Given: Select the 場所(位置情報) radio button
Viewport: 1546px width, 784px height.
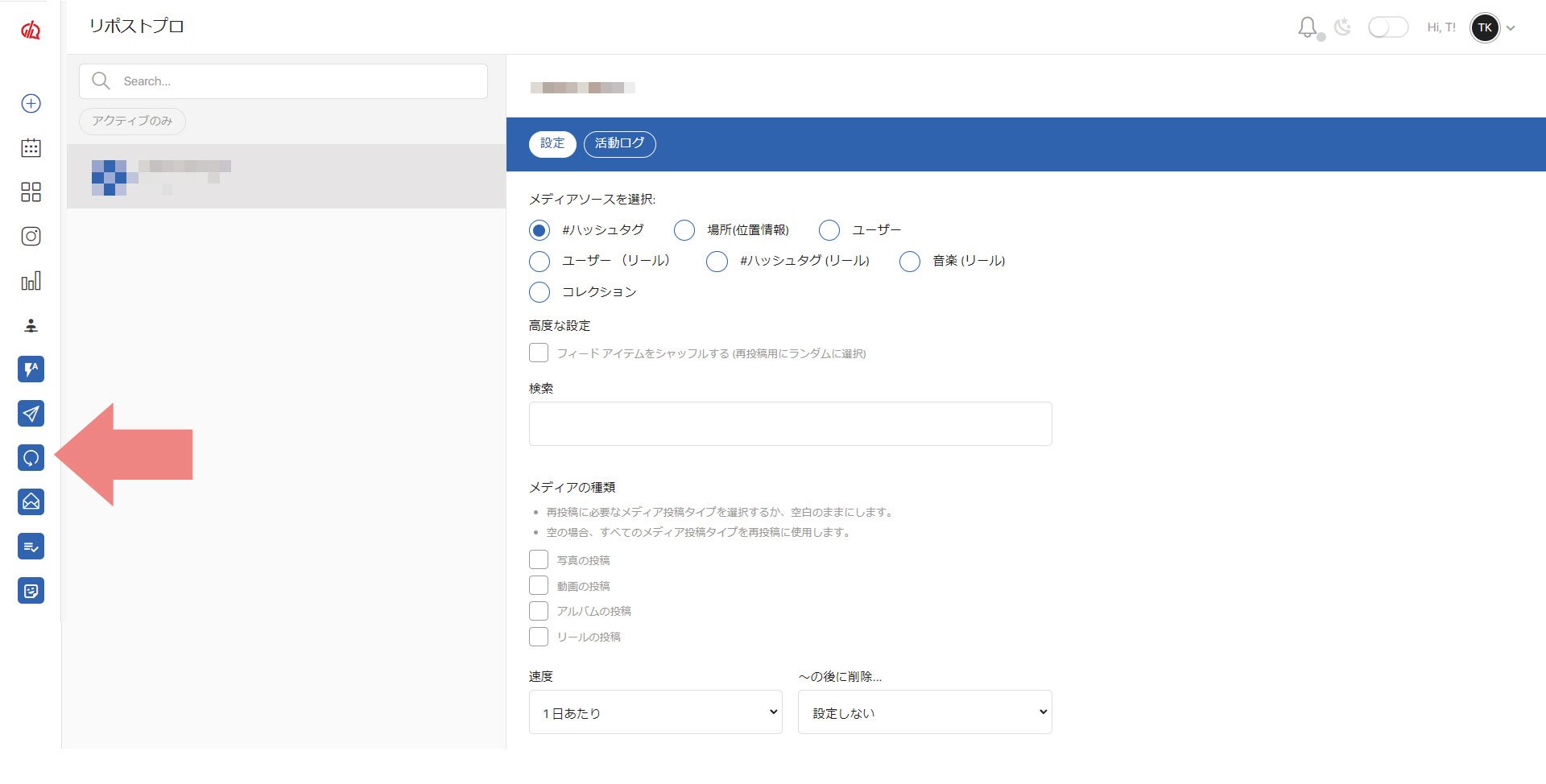Looking at the screenshot, I should point(684,230).
